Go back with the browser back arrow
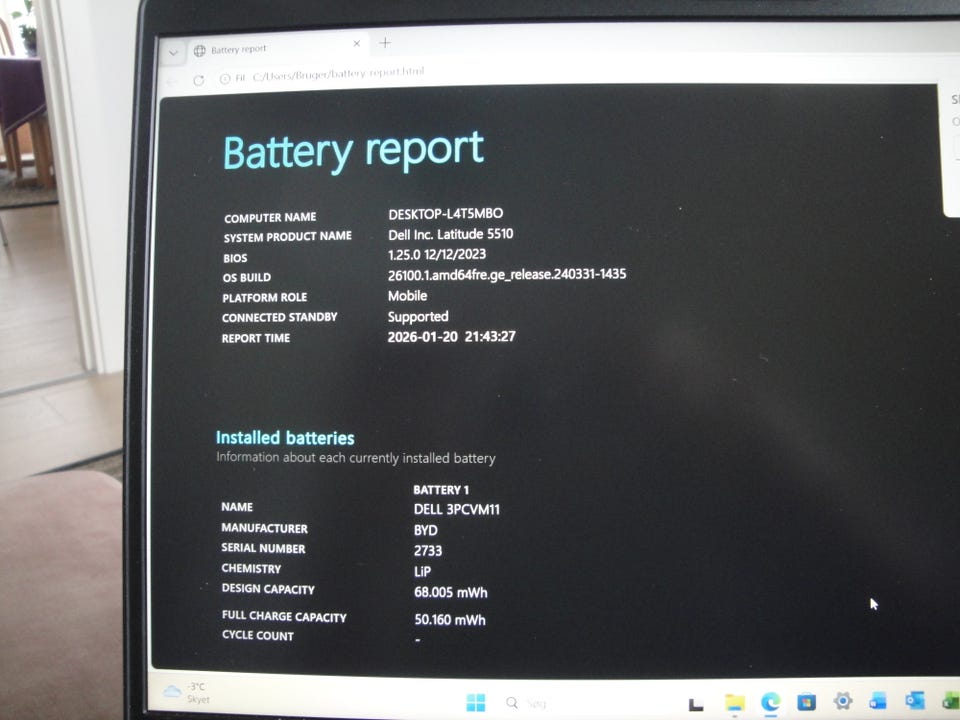The image size is (960, 720). [172, 81]
